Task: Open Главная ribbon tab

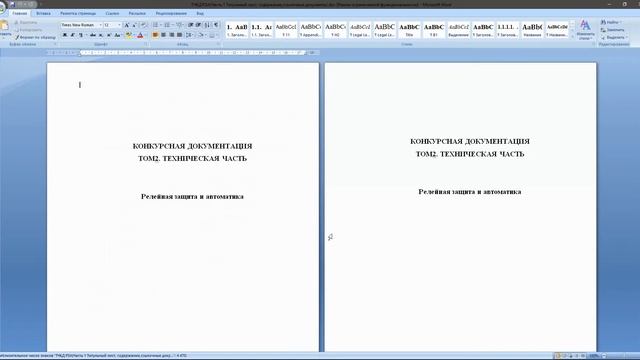Action: point(20,13)
